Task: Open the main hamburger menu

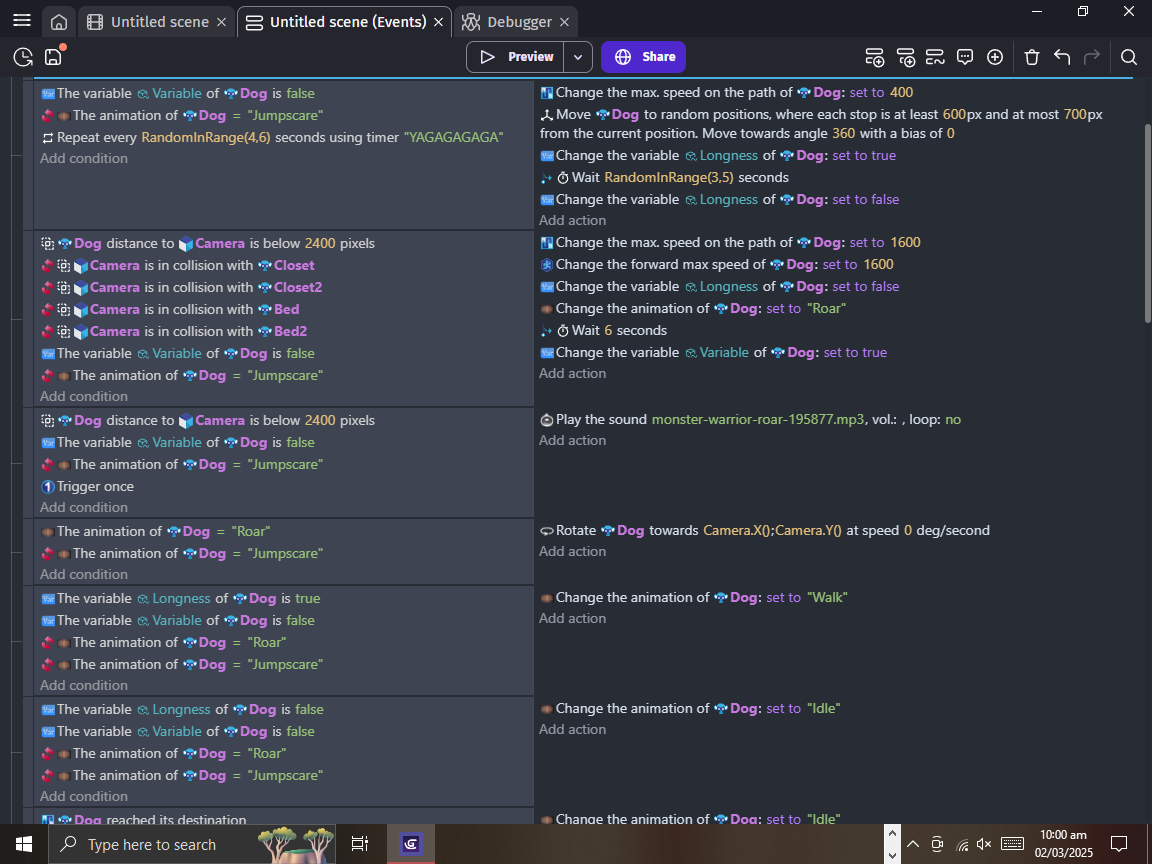Action: 22,20
